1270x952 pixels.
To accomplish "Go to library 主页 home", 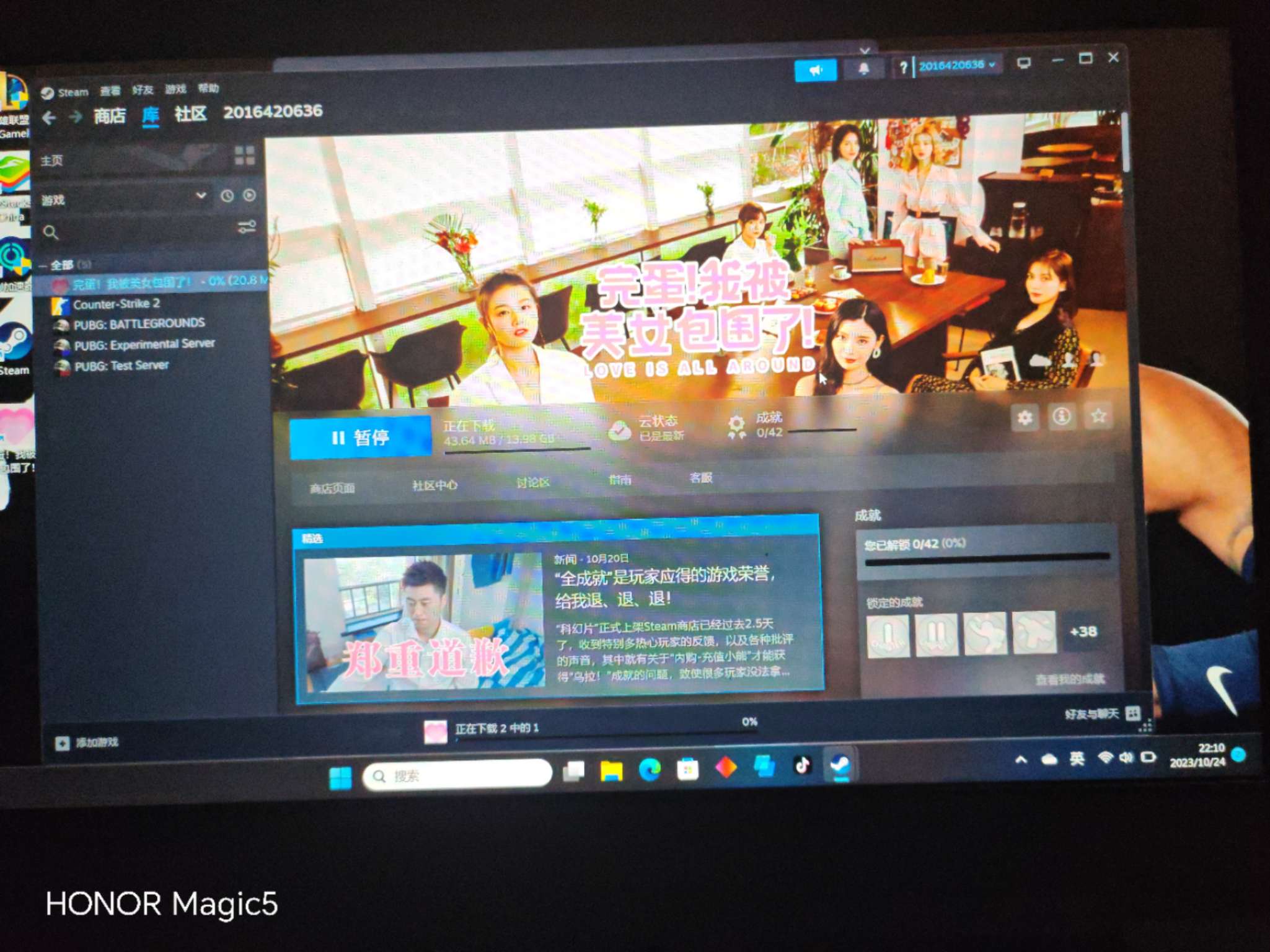I will 52,161.
